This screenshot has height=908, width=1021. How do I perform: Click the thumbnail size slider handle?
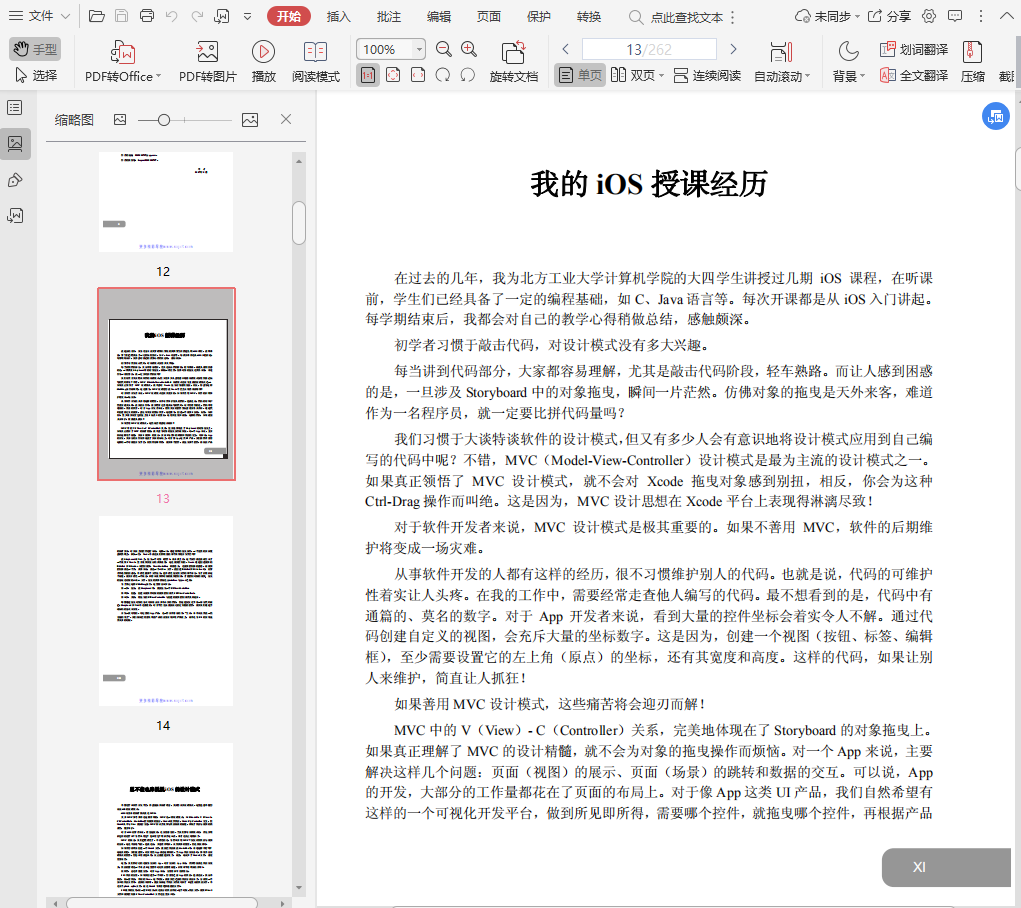(x=164, y=120)
